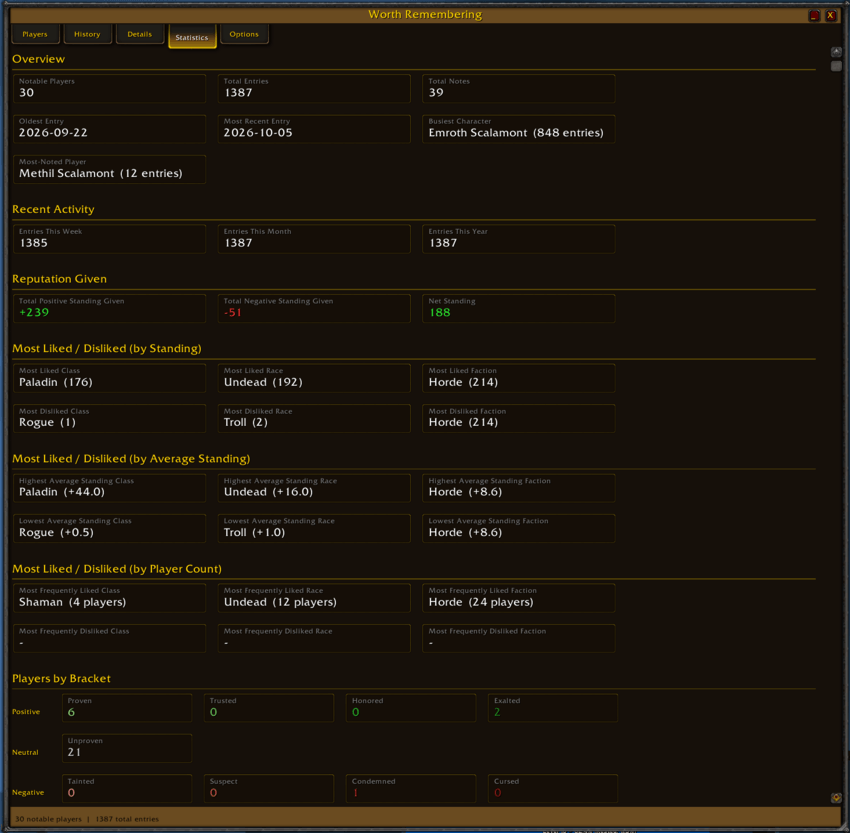Click the Total Entries 1387 box
The width and height of the screenshot is (850, 833).
(314, 88)
